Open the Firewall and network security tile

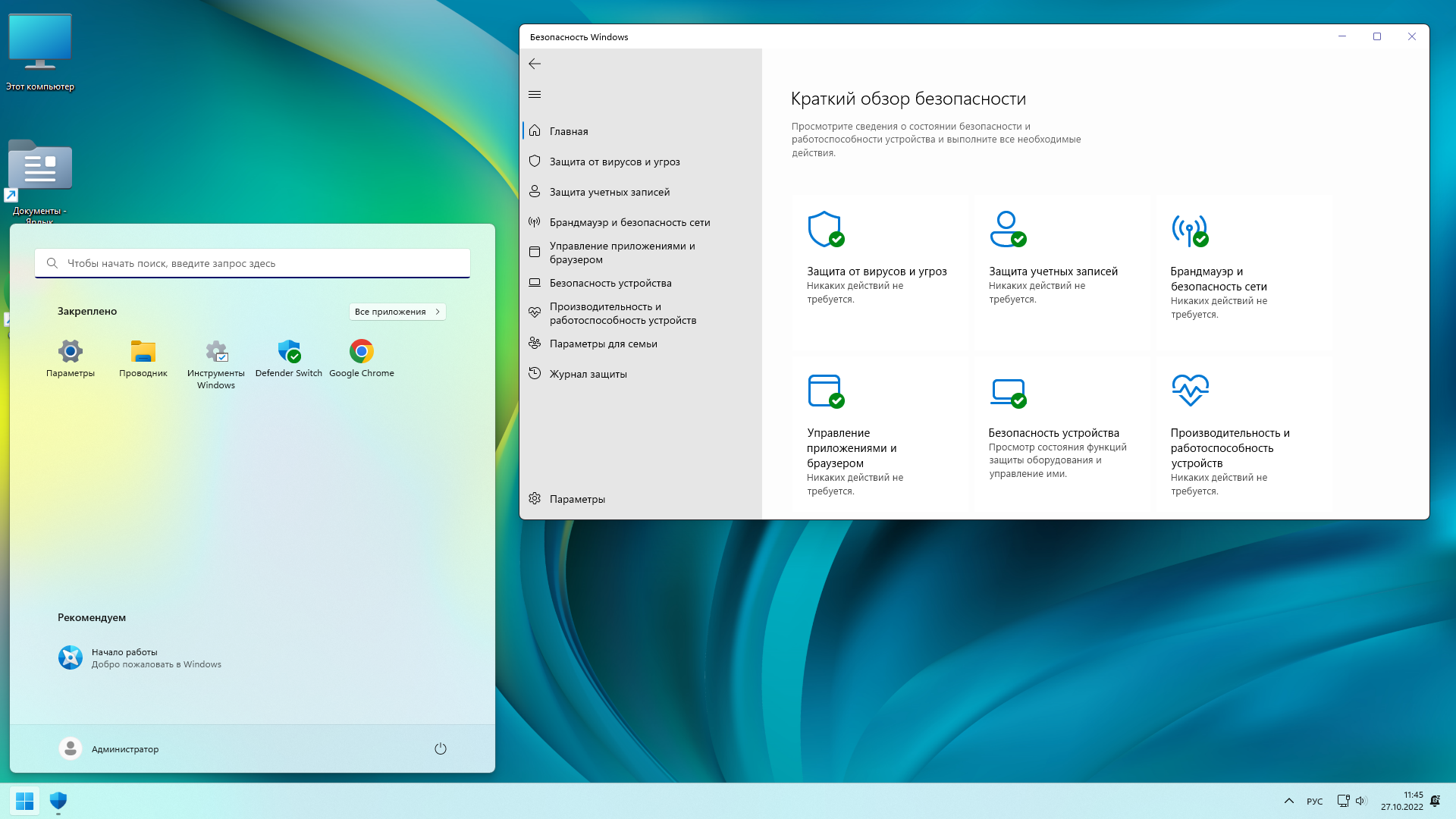pyautogui.click(x=1189, y=229)
